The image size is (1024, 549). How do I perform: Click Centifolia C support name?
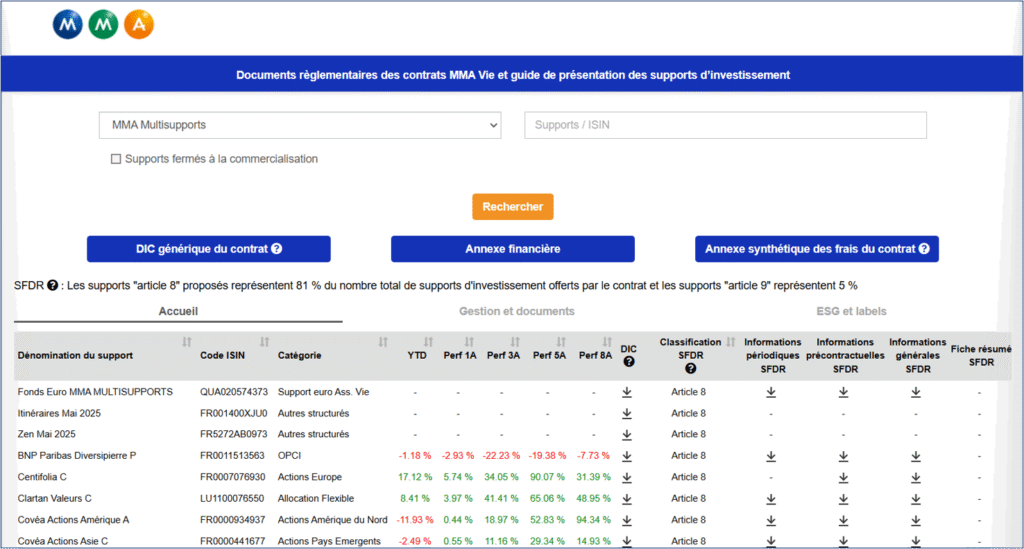click(x=42, y=477)
